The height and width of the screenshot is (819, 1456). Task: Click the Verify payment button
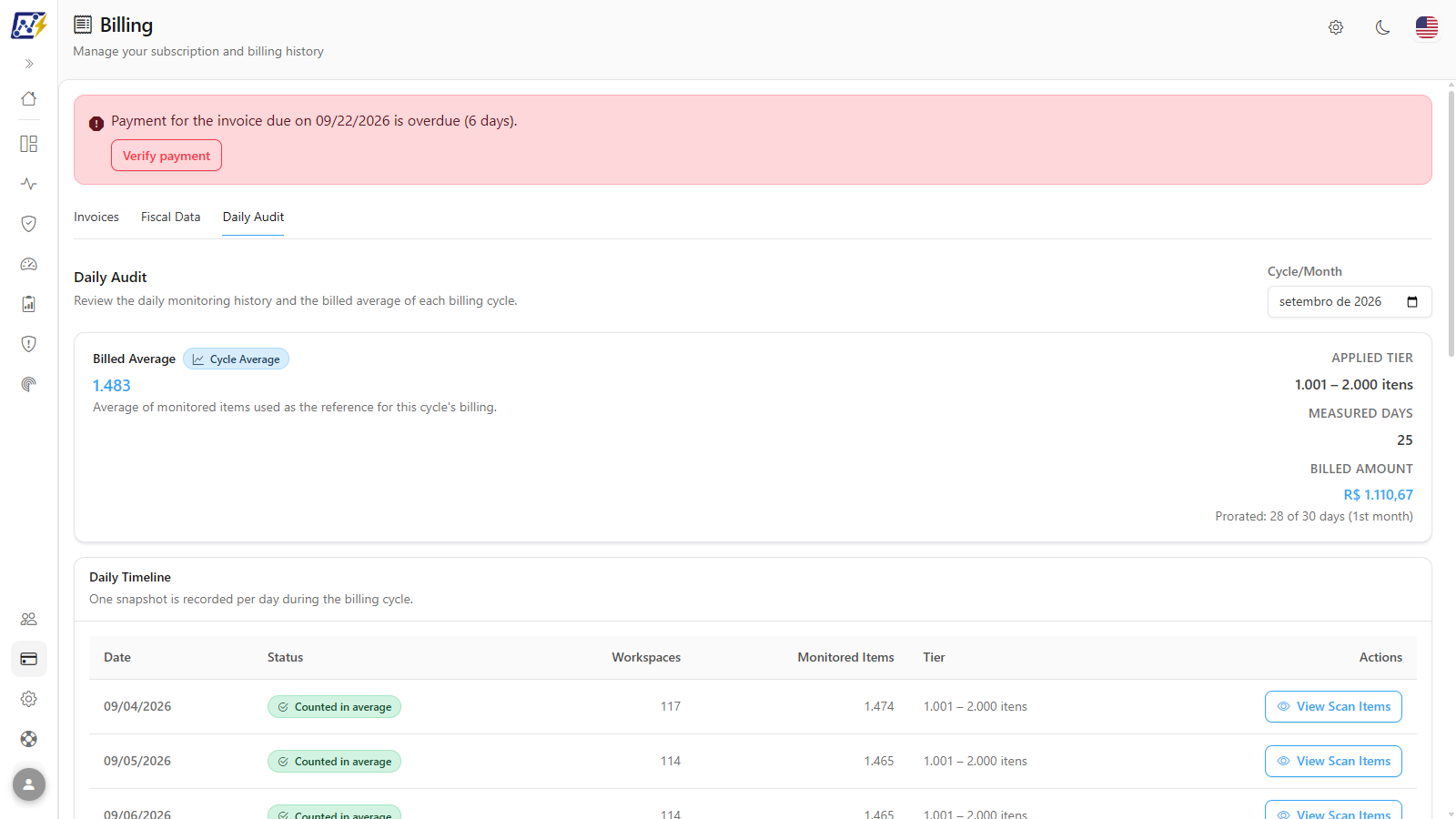pos(167,156)
